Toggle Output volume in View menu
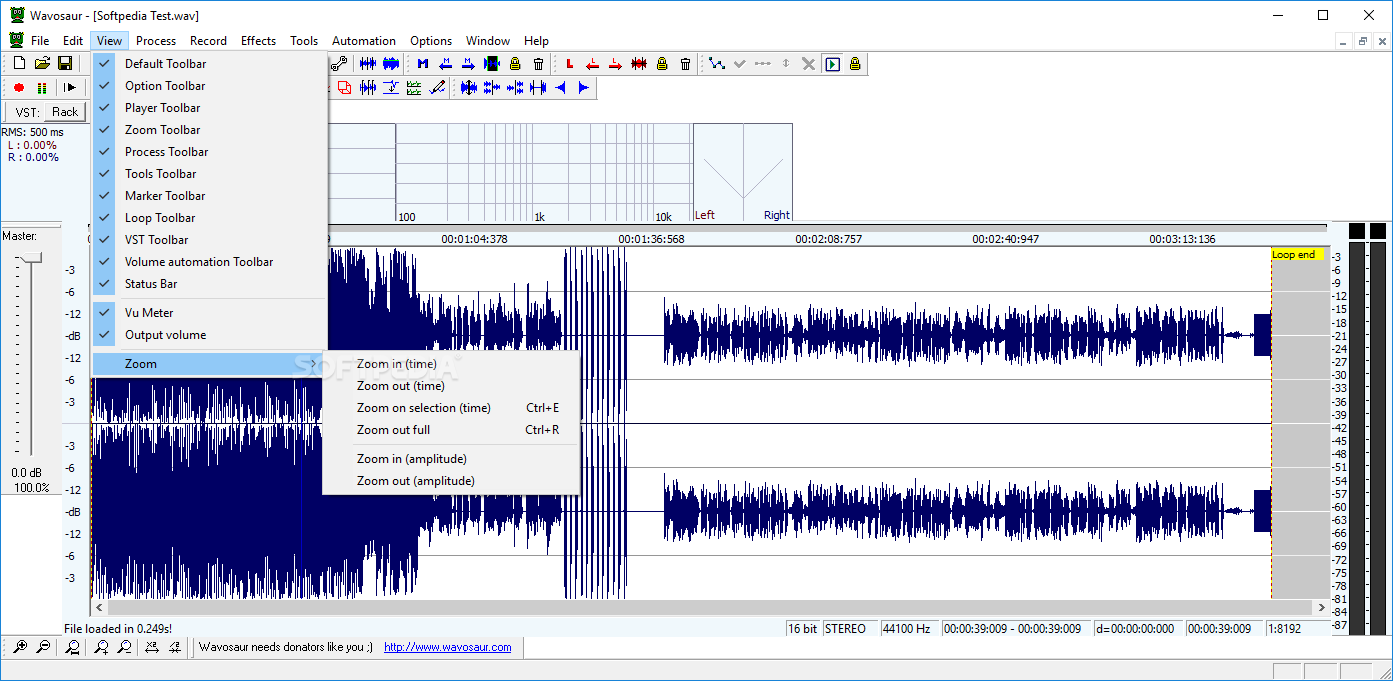 point(210,335)
